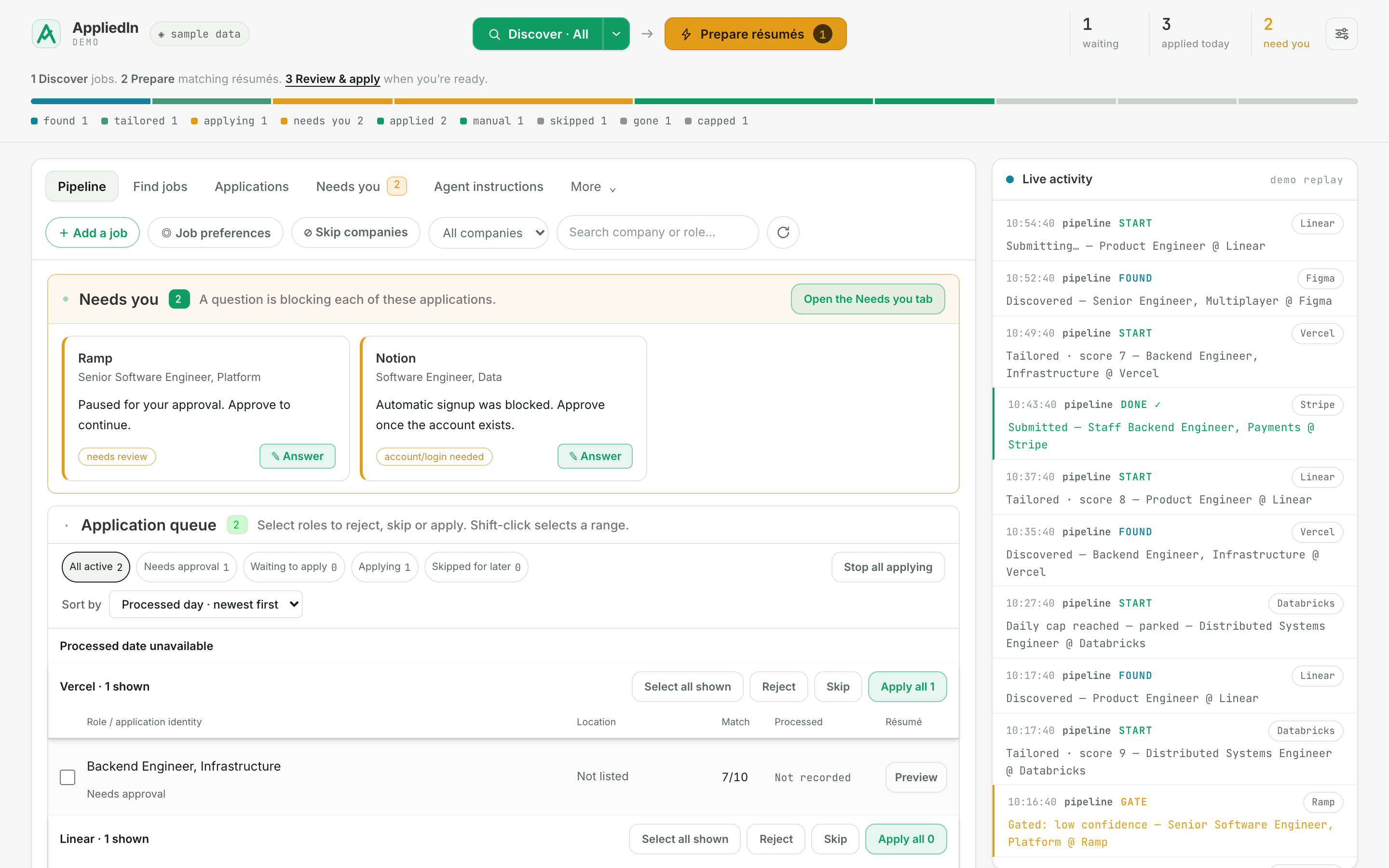1389x868 pixels.
Task: Open the Applications tab
Action: [x=251, y=187]
